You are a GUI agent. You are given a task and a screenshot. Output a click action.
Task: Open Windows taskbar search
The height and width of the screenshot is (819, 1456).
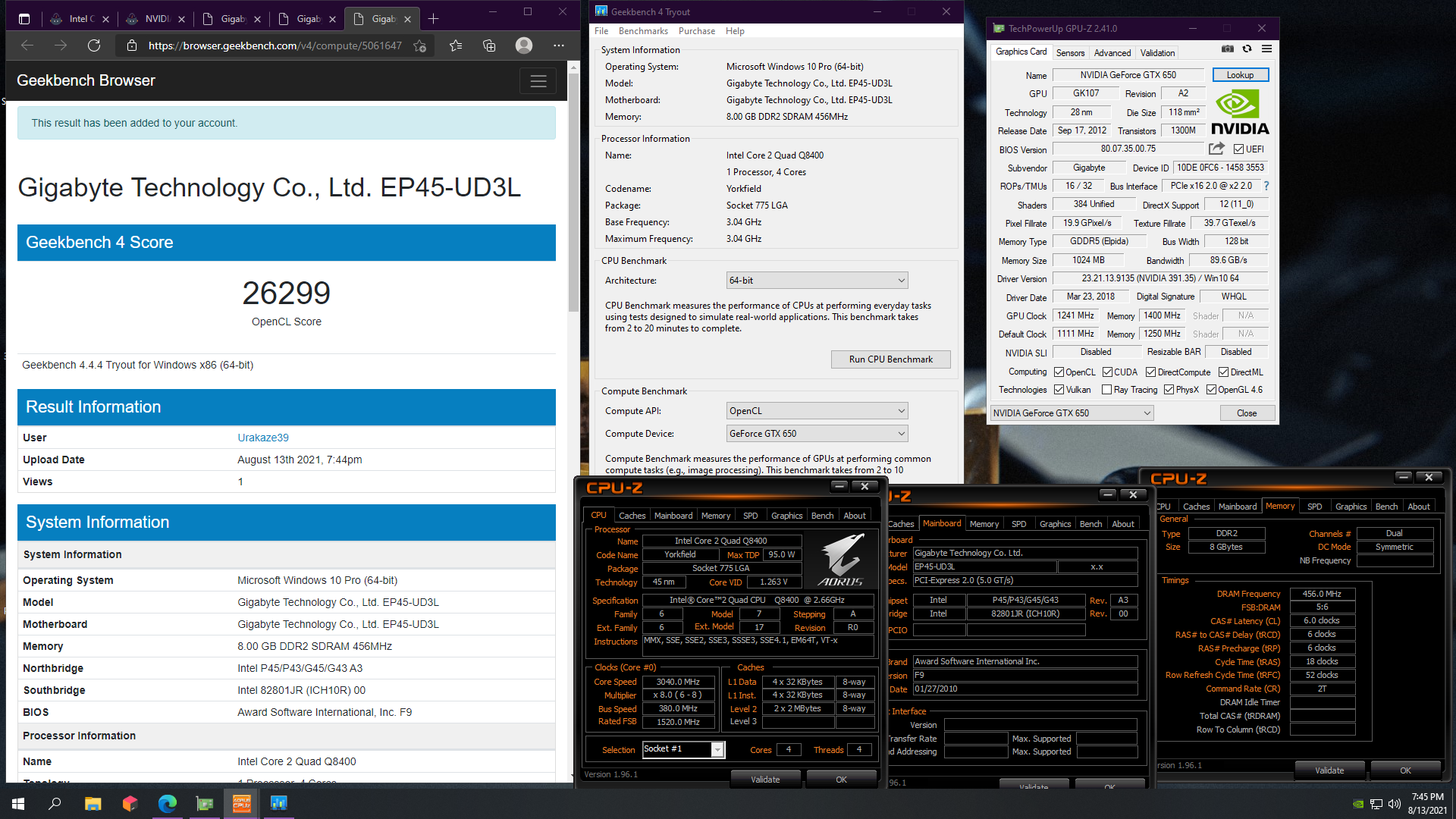click(55, 803)
